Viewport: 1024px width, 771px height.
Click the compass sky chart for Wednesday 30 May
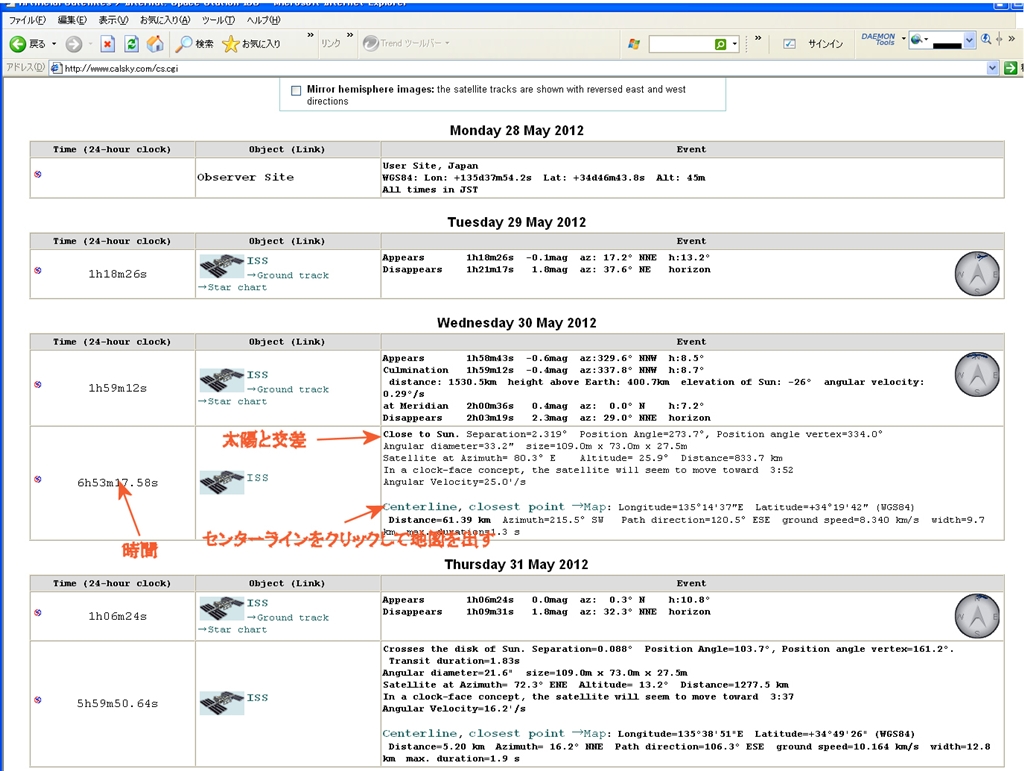coord(977,375)
